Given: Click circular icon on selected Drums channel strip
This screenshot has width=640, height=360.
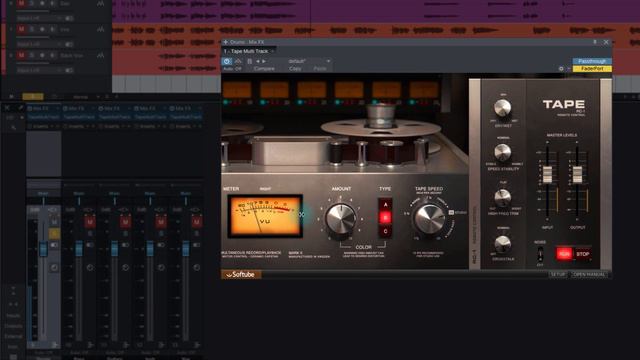Looking at the screenshot, I should click(x=54, y=267).
